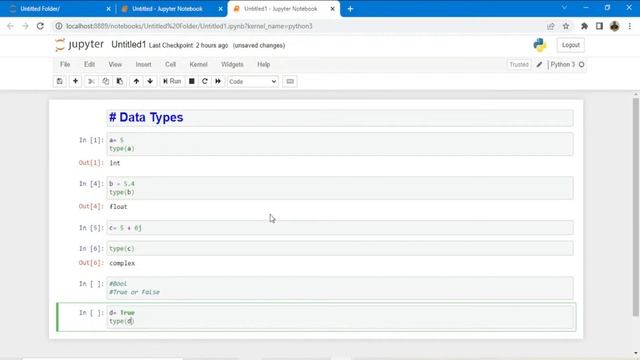Open the File menu
The image size is (640, 360).
click(x=65, y=64)
